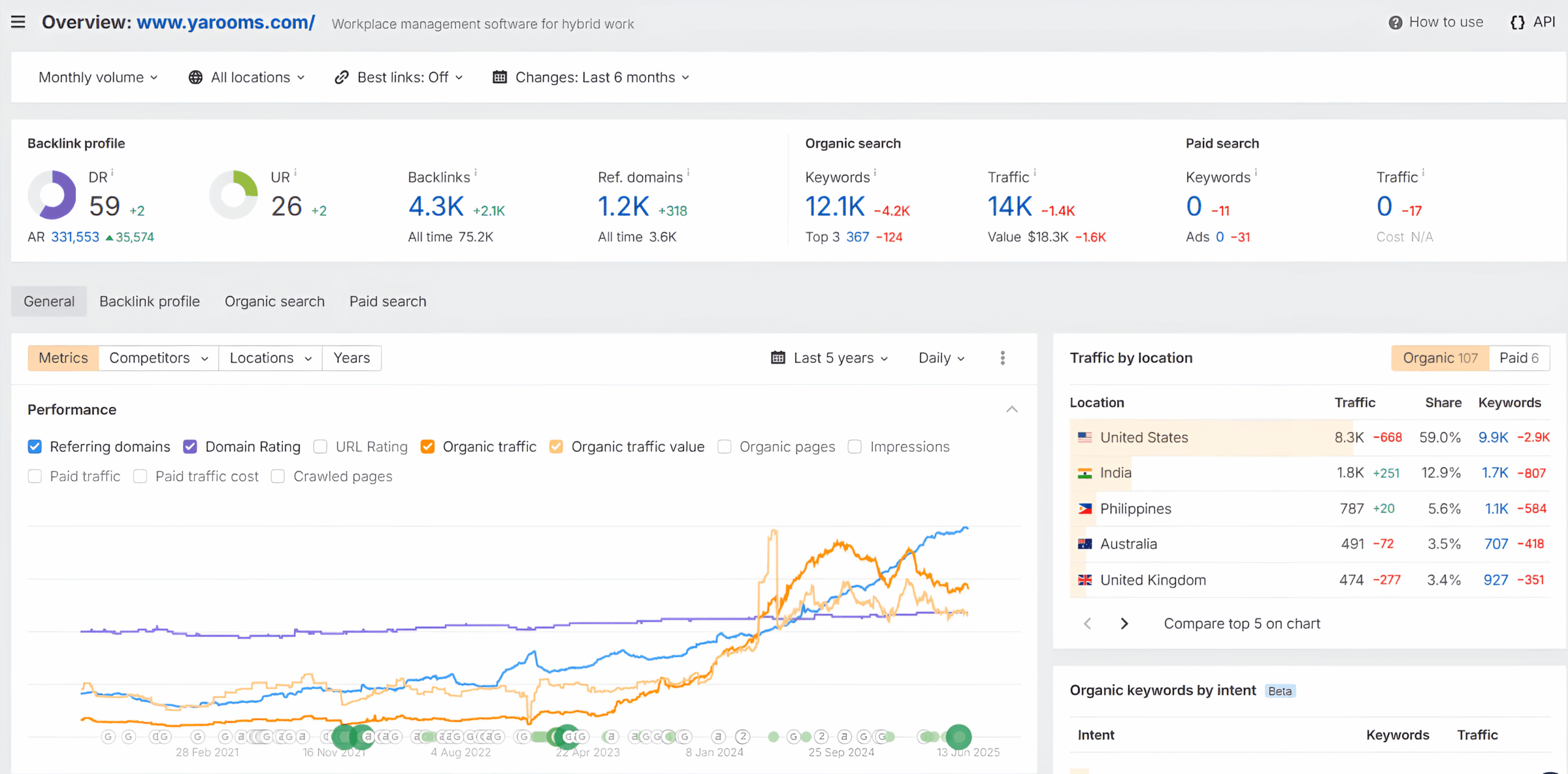
Task: Open the API braces icon
Action: pyautogui.click(x=1517, y=23)
